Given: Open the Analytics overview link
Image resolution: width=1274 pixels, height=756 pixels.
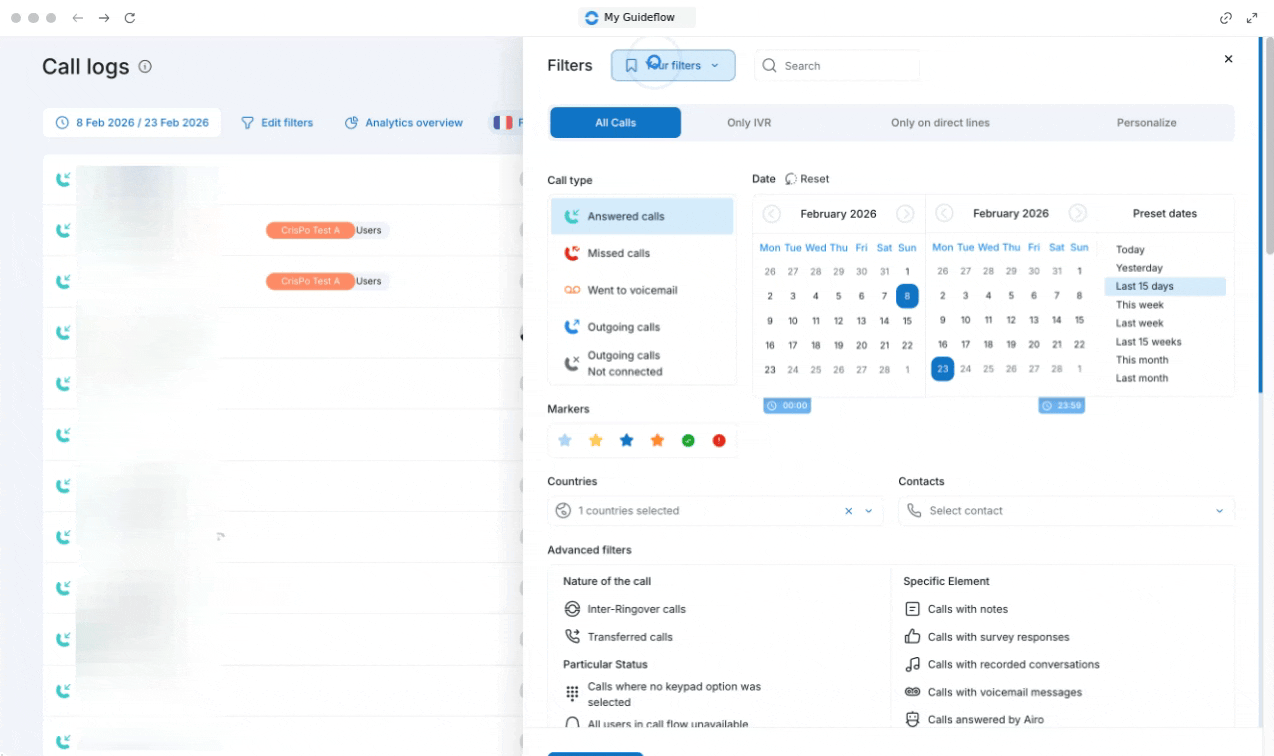Looking at the screenshot, I should tap(404, 123).
